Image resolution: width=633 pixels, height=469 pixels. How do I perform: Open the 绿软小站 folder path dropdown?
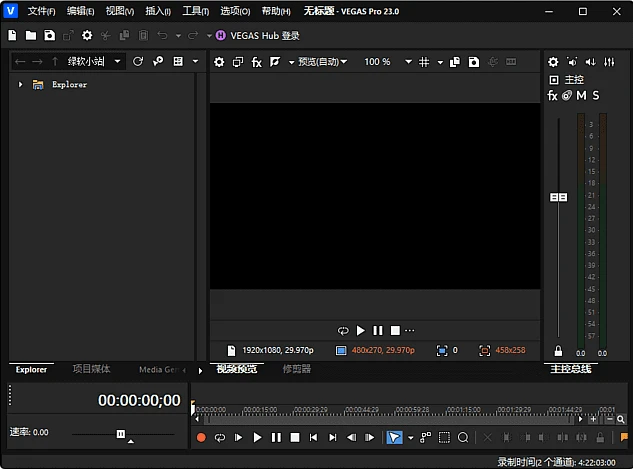point(117,61)
